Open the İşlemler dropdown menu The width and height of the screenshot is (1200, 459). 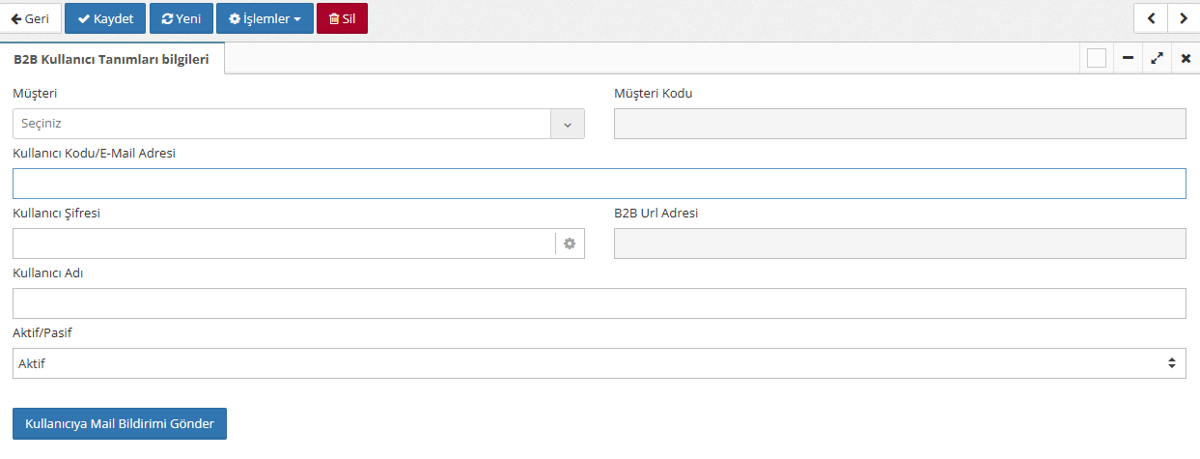tap(264, 19)
